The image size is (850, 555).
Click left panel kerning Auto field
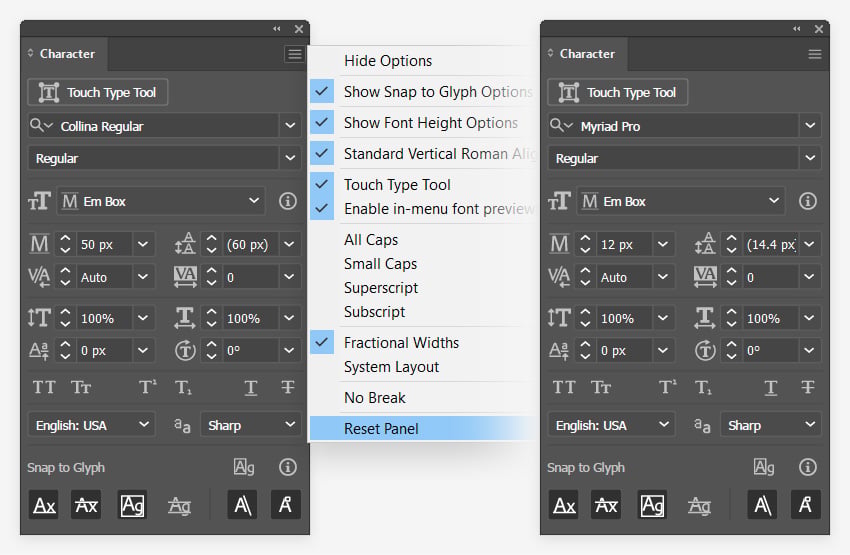point(104,277)
